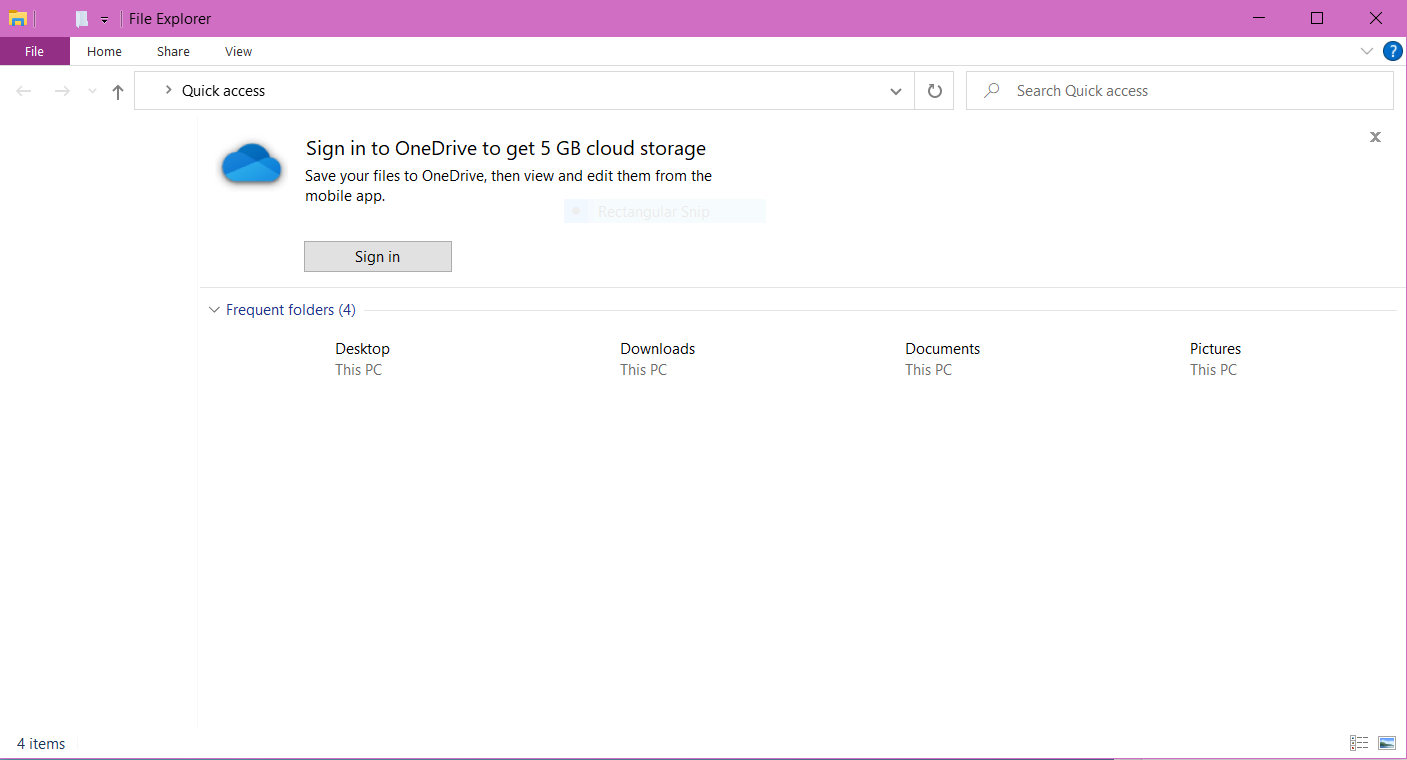The width and height of the screenshot is (1407, 760).
Task: Click the OneDrive Sign in button
Action: [x=378, y=257]
